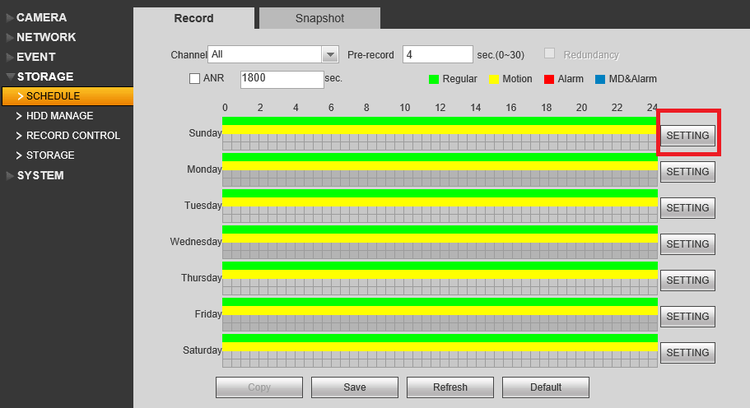Select the Record tab
Viewport: 750px width, 408px height.
(x=194, y=18)
